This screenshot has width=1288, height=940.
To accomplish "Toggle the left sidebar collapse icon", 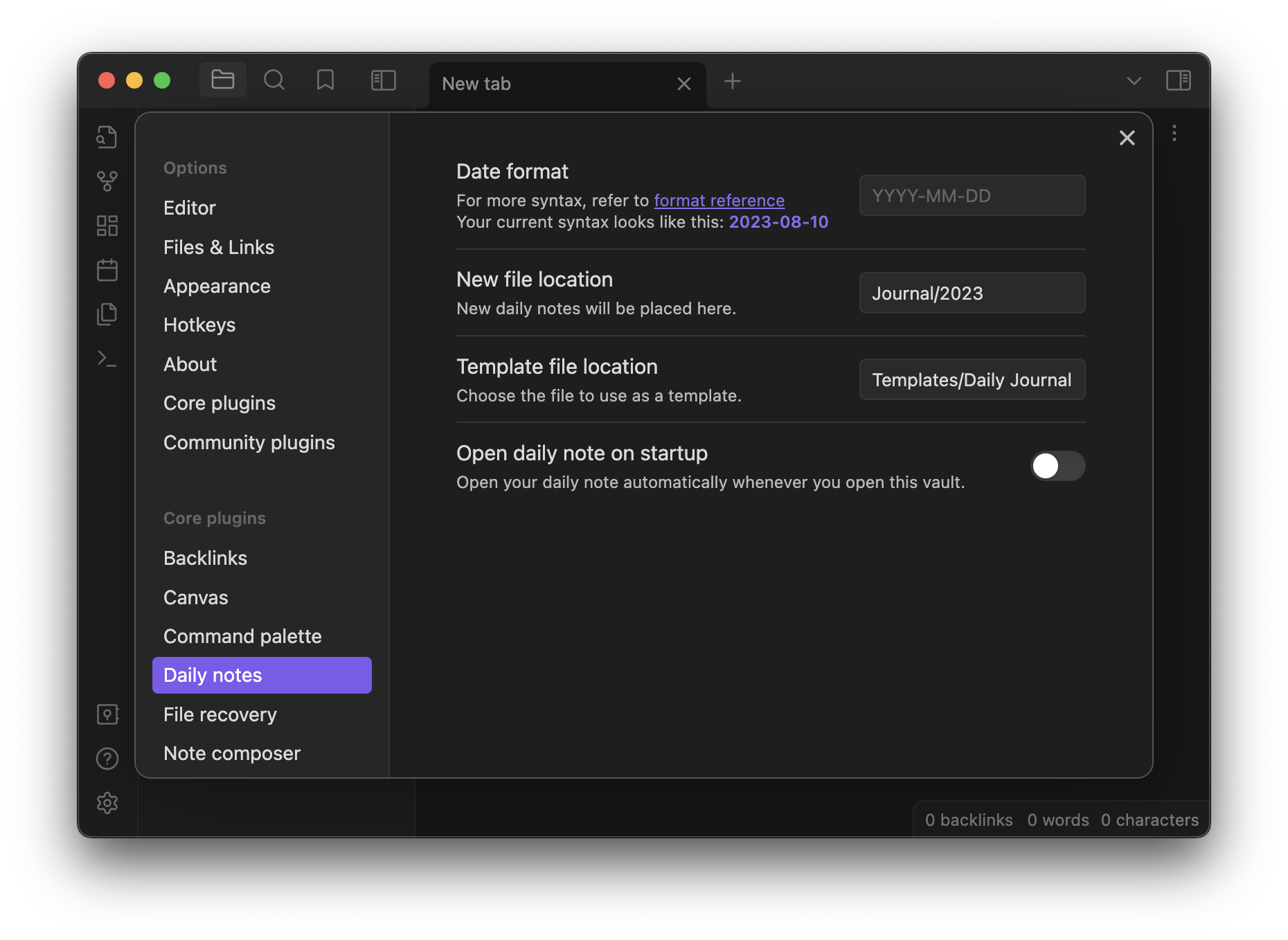I will [x=384, y=80].
